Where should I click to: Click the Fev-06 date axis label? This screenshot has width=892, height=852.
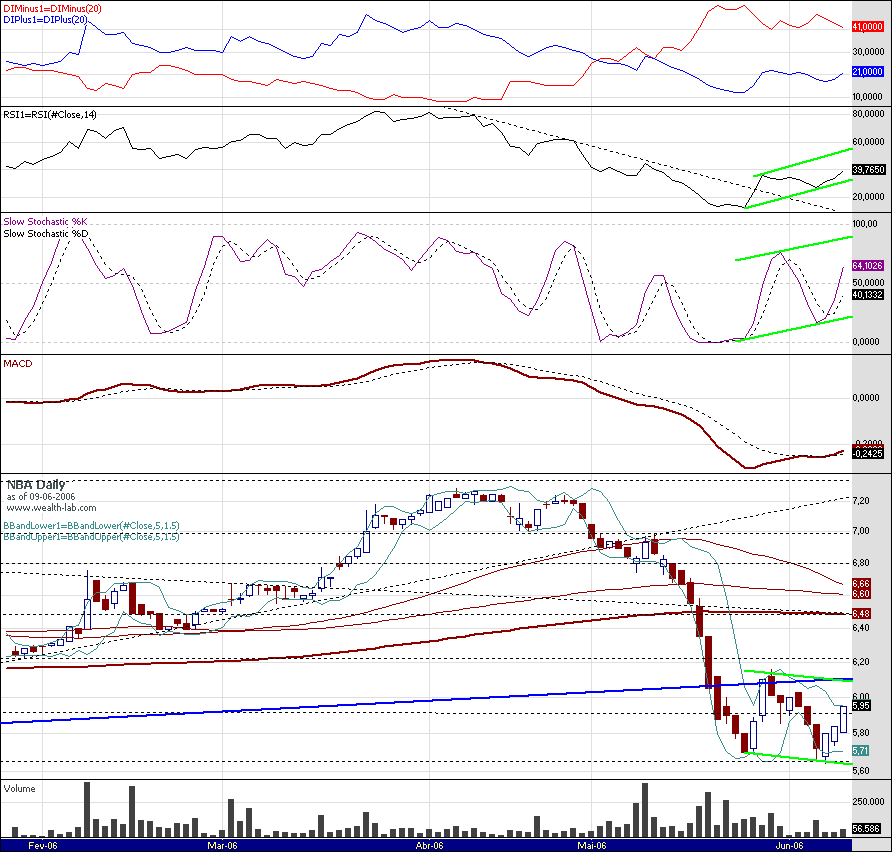43,846
